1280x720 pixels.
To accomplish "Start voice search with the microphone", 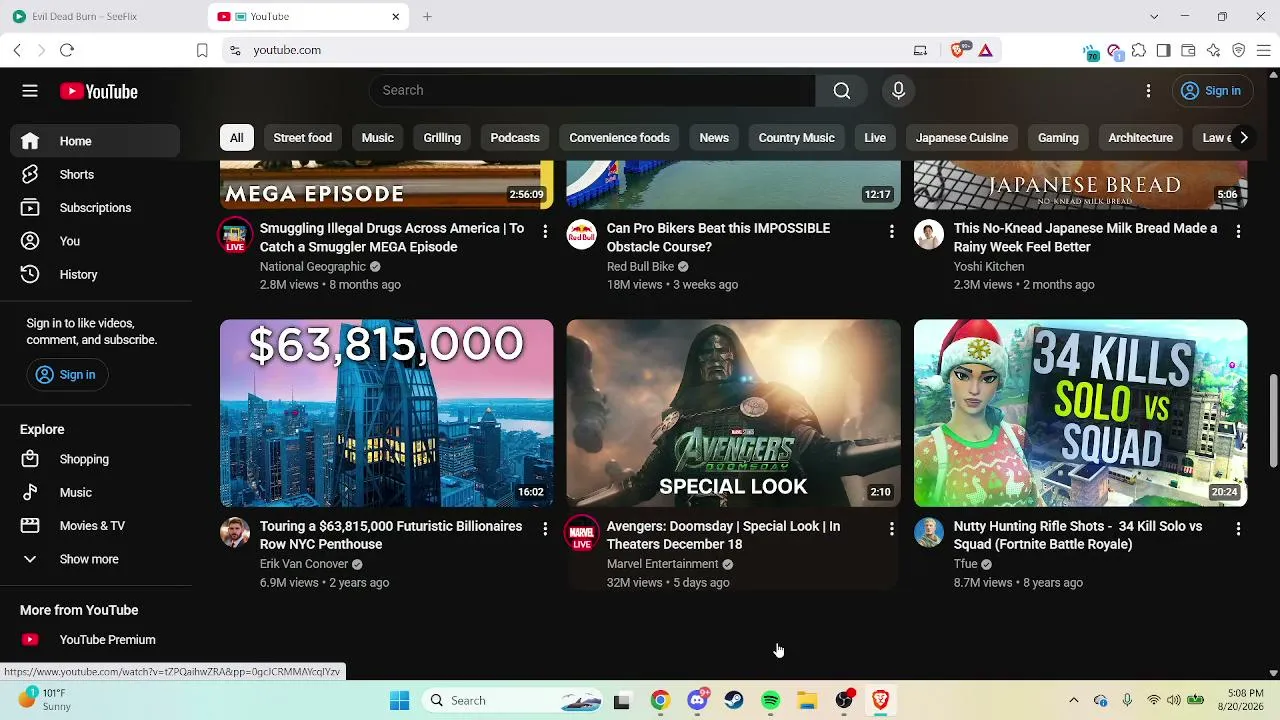I will tap(898, 91).
